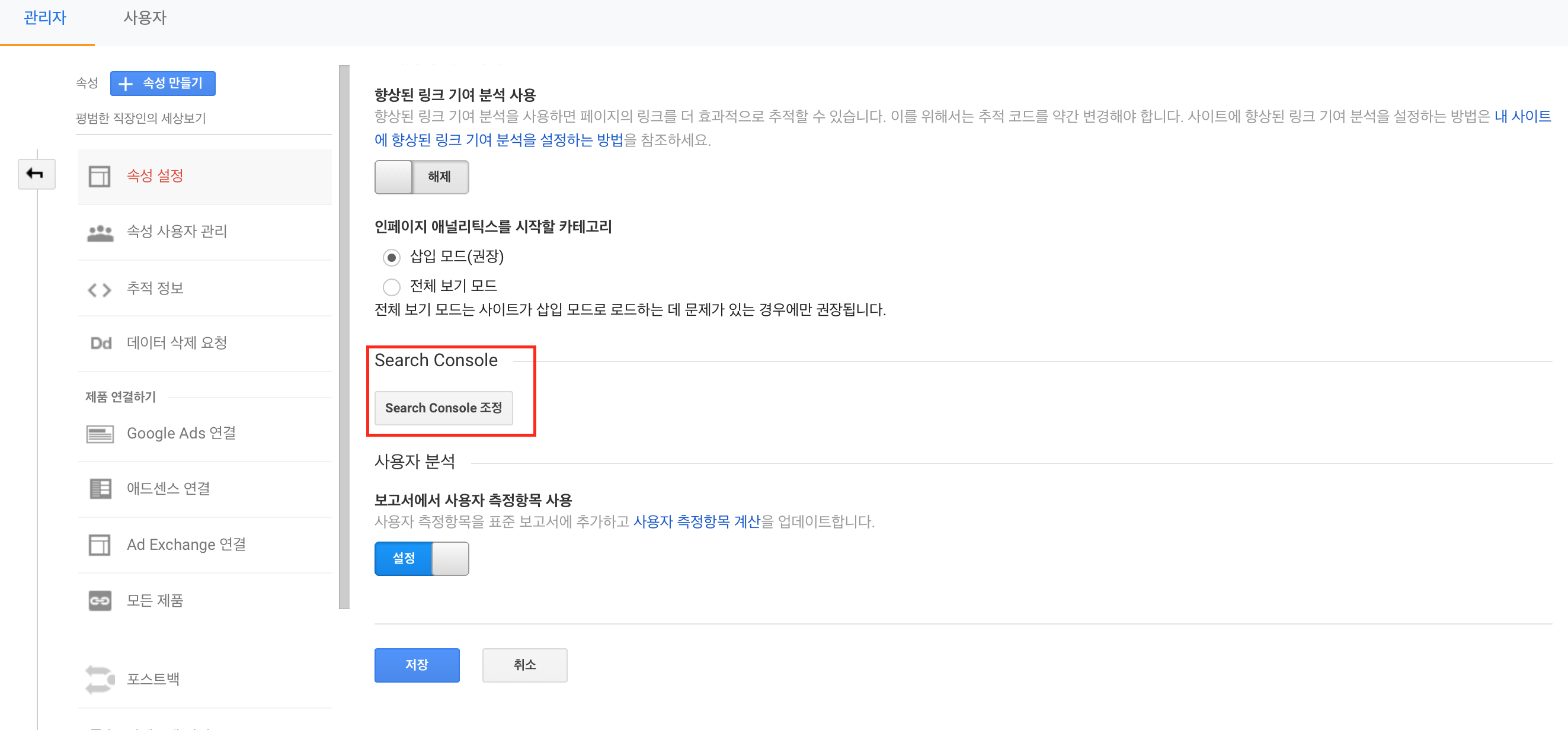1568x730 pixels.
Task: Click the back arrow icon button
Action: [x=36, y=174]
